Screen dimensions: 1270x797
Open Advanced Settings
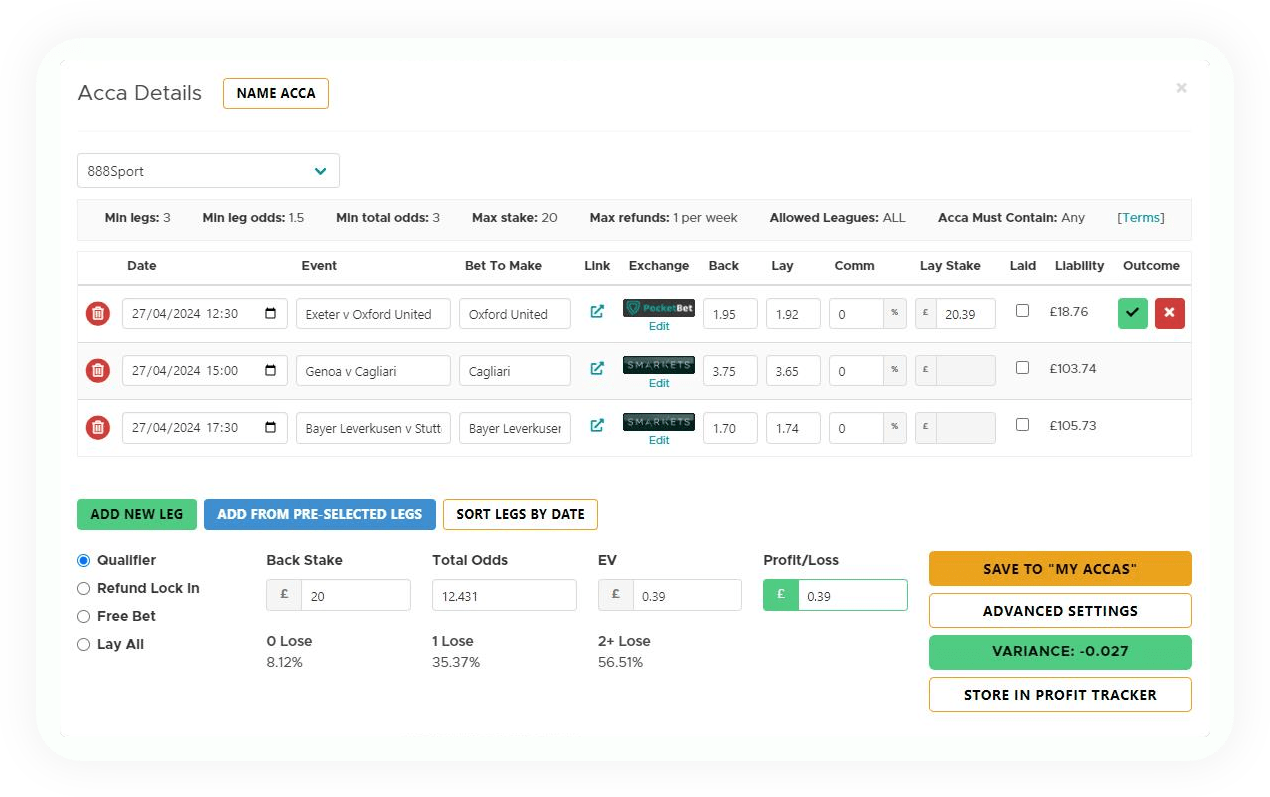click(1060, 610)
